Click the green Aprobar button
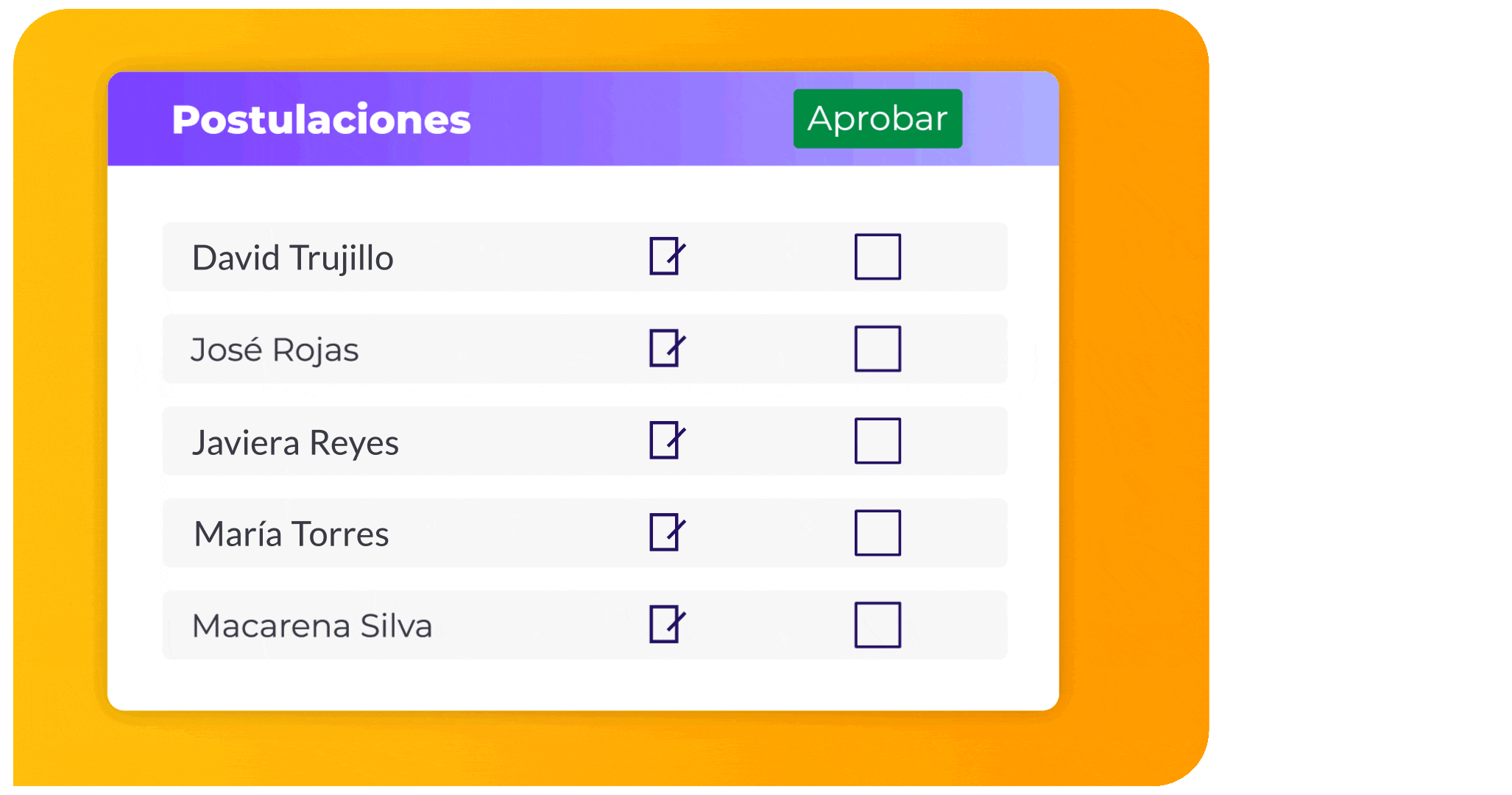Screen dimensions: 1512x795 pos(877,119)
